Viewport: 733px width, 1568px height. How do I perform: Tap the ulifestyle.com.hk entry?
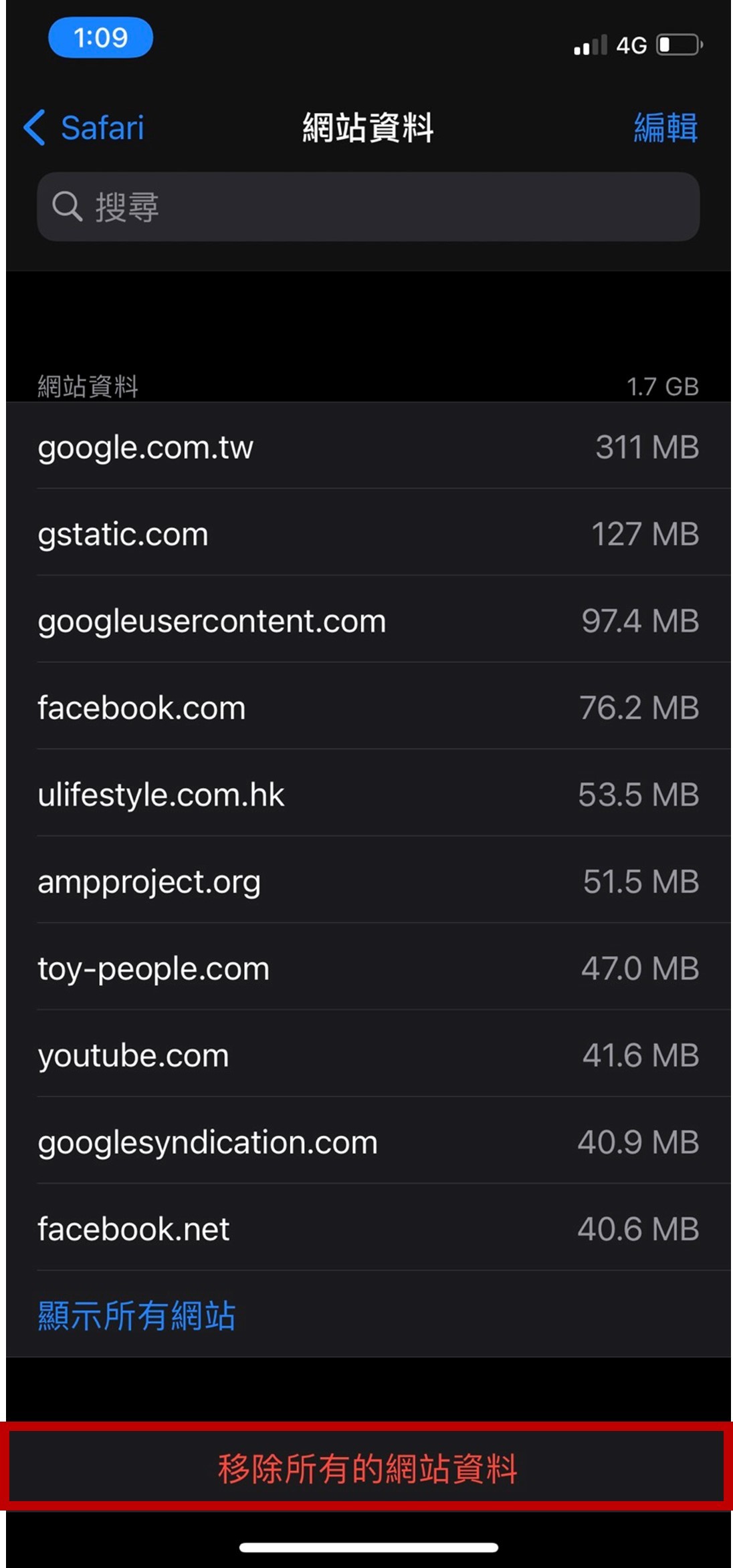(x=368, y=794)
